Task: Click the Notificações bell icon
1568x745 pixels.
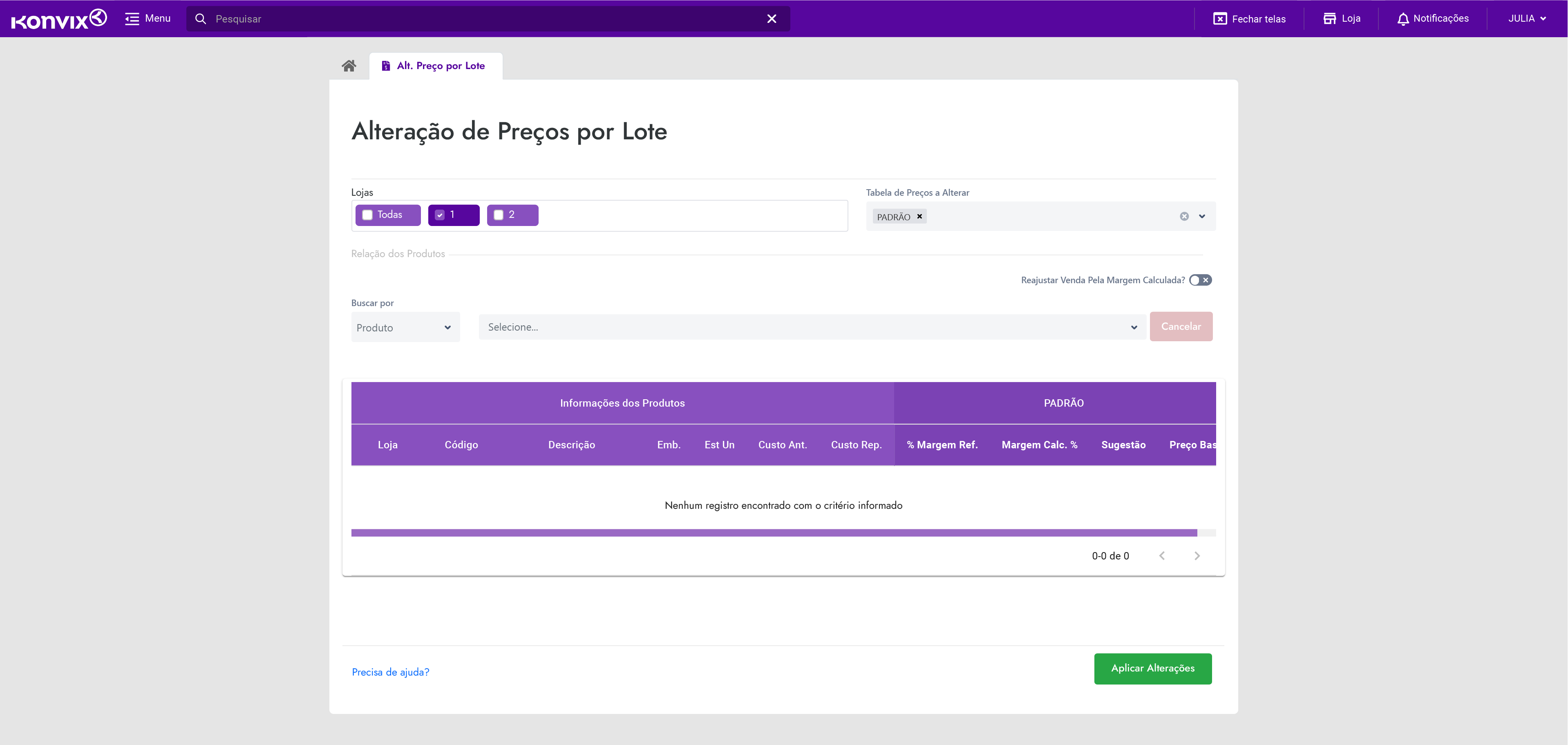Action: pyautogui.click(x=1402, y=19)
